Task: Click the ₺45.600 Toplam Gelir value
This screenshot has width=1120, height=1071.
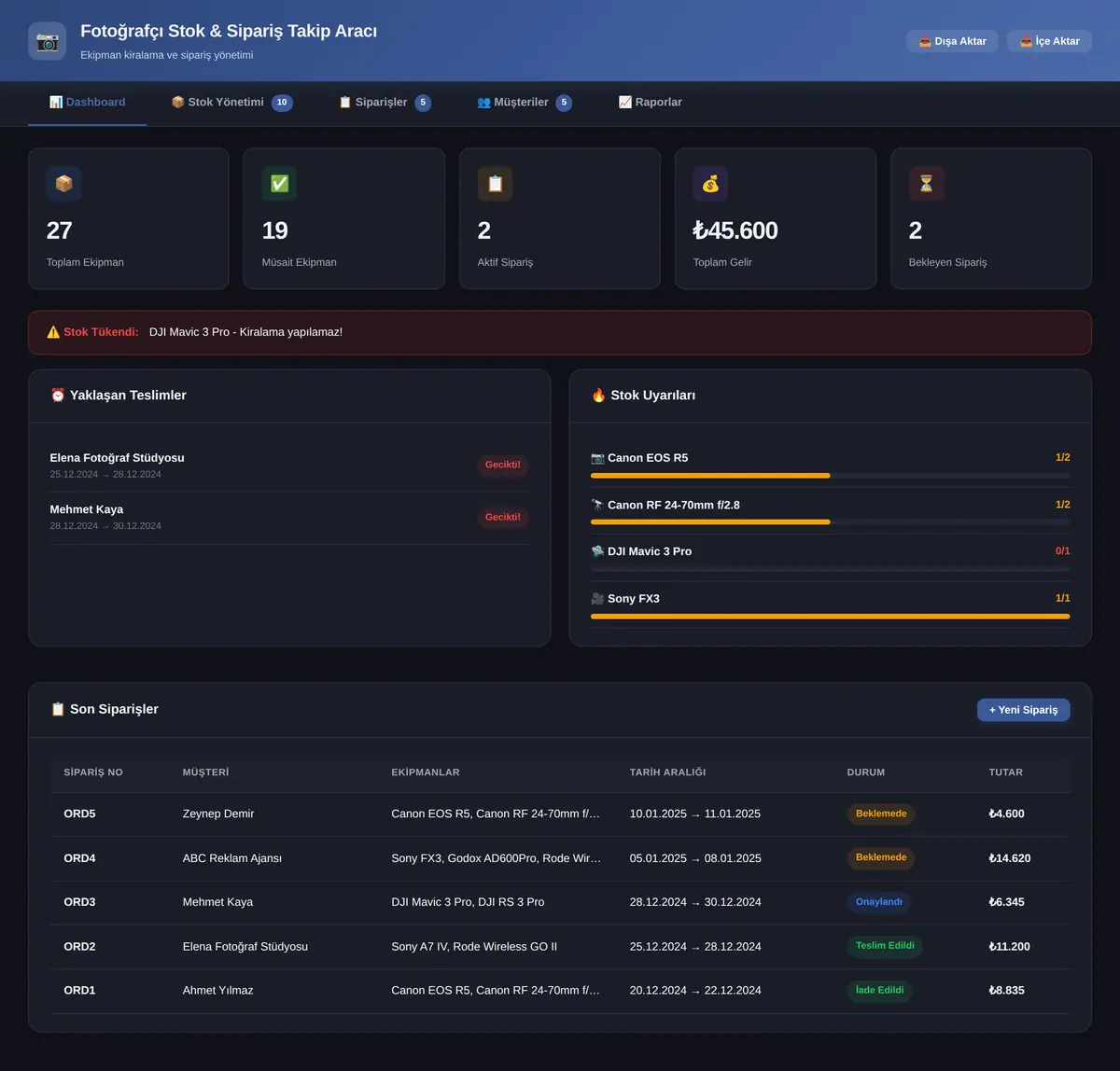Action: [735, 230]
